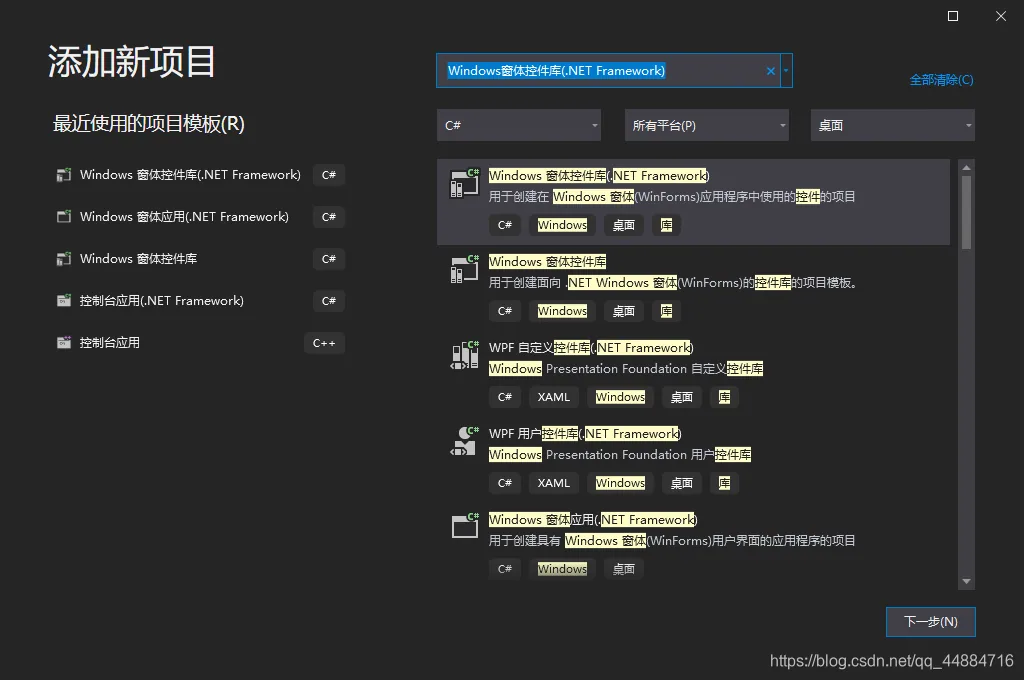Click the WPF 用户控件库 template icon

click(x=464, y=441)
